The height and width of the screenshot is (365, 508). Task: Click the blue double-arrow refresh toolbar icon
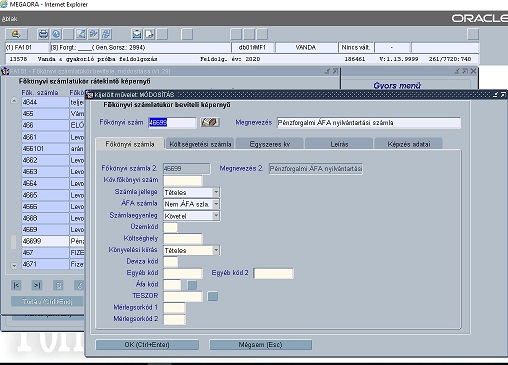(106, 34)
